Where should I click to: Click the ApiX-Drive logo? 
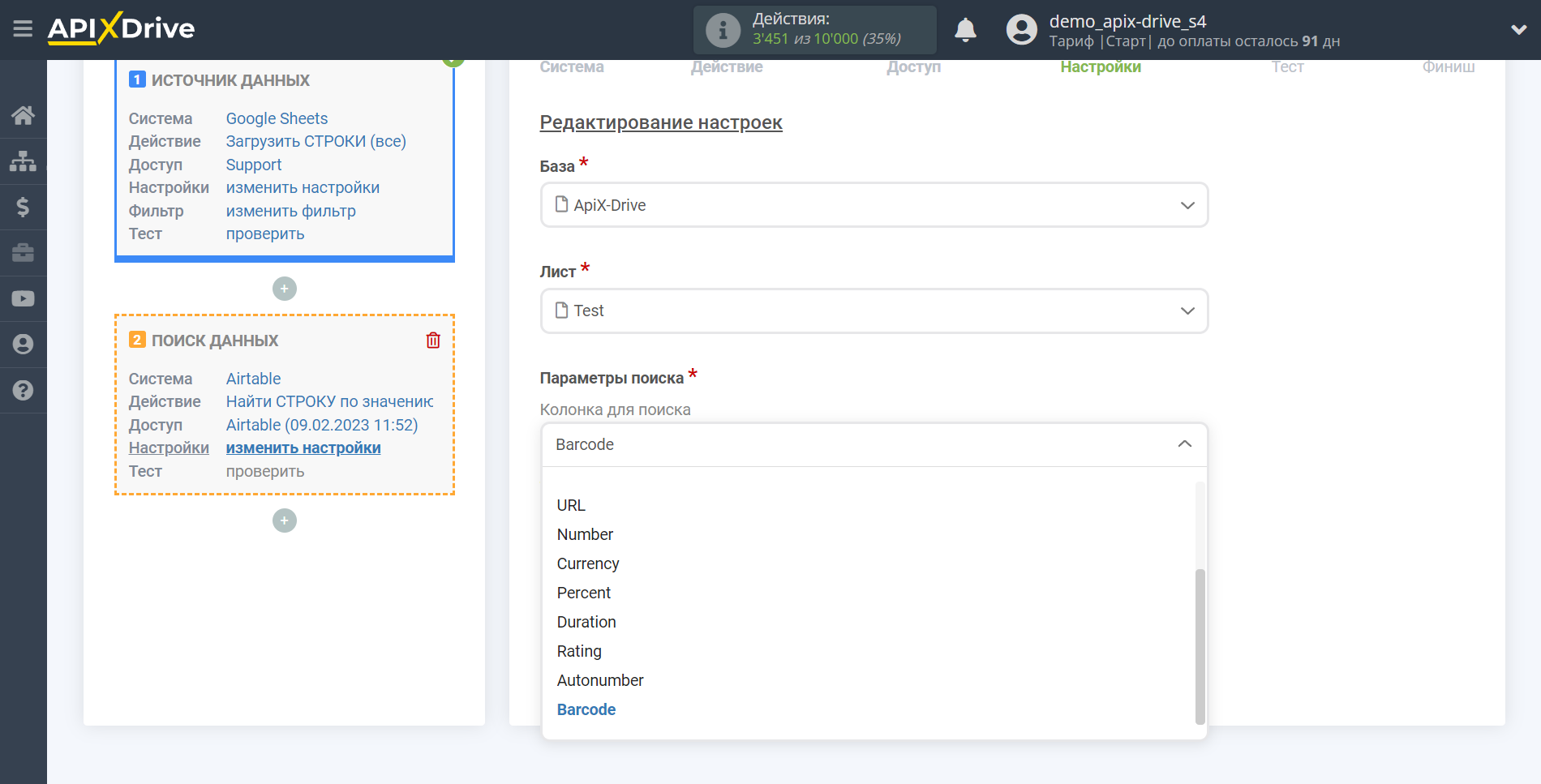121,28
